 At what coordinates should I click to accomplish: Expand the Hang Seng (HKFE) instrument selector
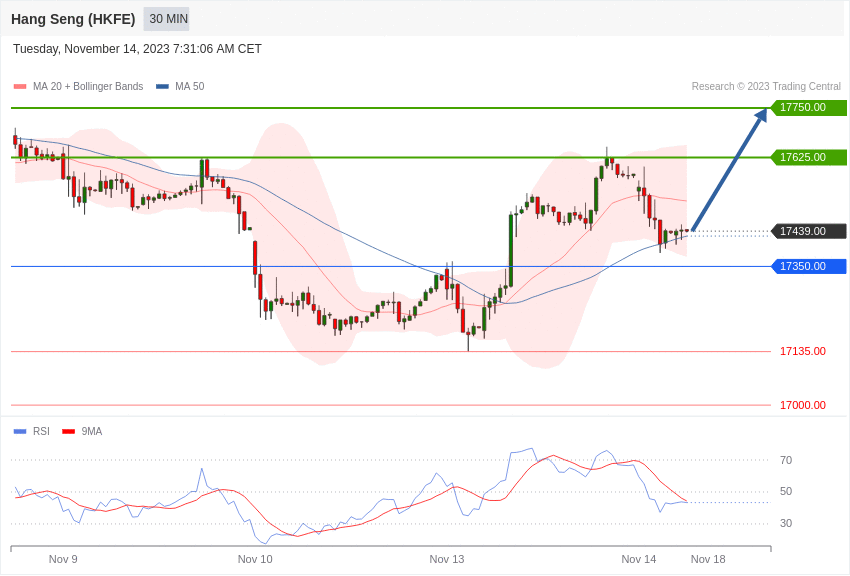73,19
